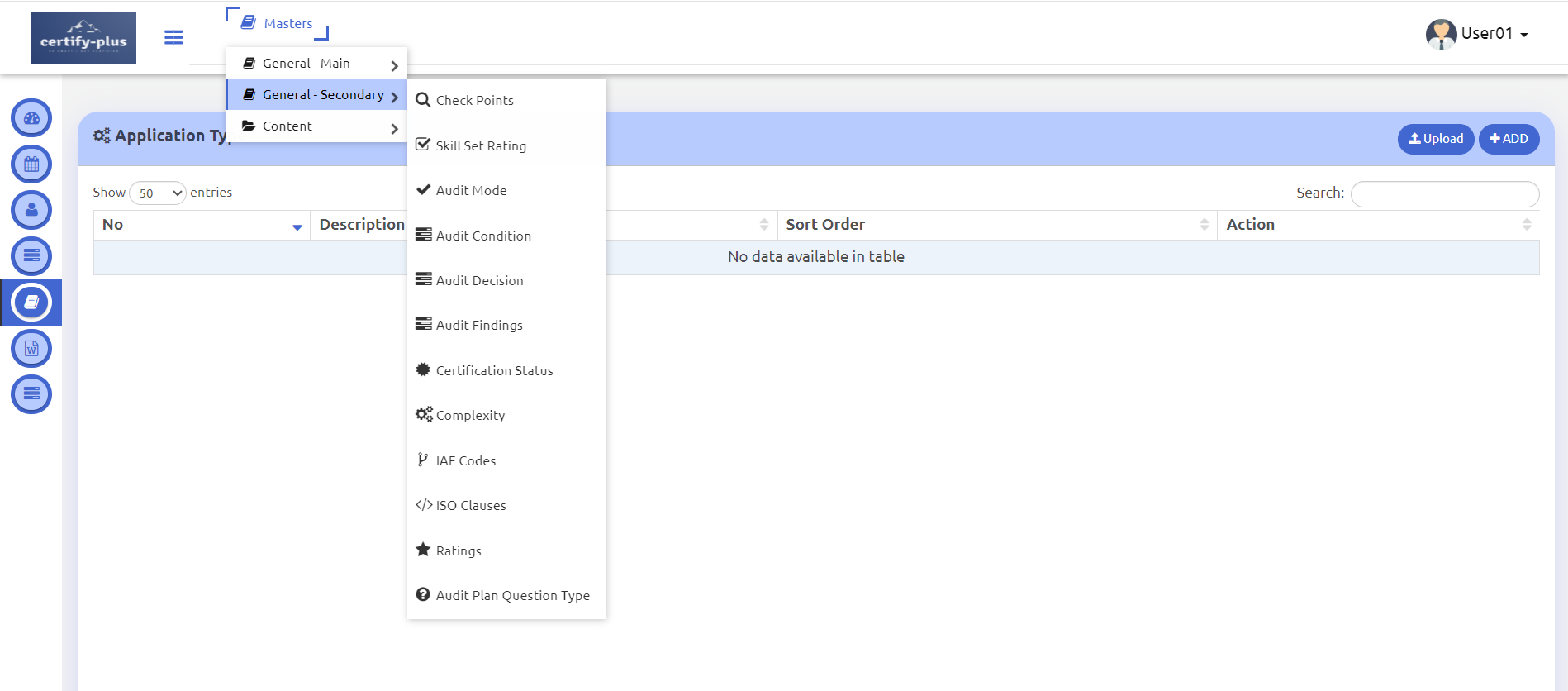The height and width of the screenshot is (691, 1568).
Task: Select Audit Plan Question Type
Action: (512, 596)
